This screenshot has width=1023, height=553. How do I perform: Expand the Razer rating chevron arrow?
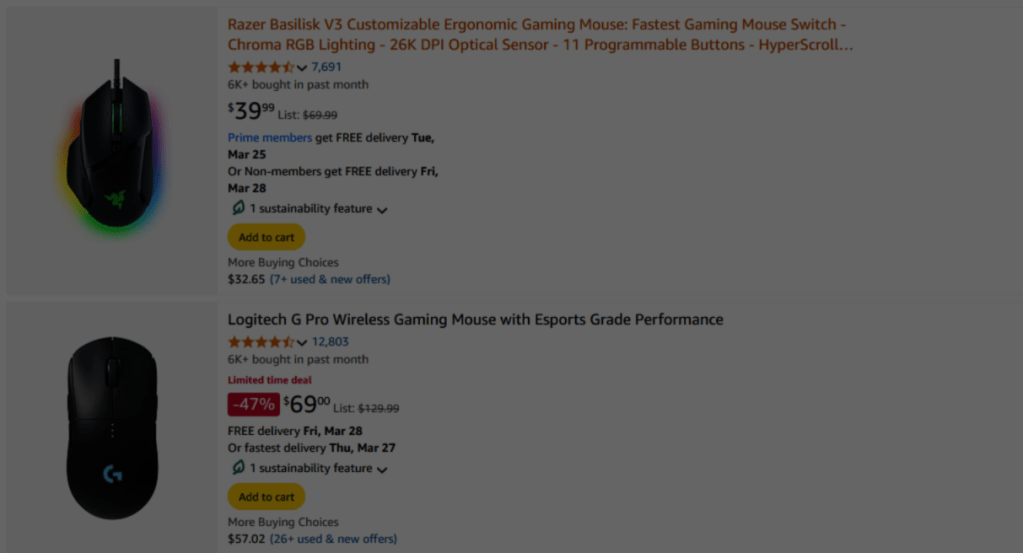(302, 68)
